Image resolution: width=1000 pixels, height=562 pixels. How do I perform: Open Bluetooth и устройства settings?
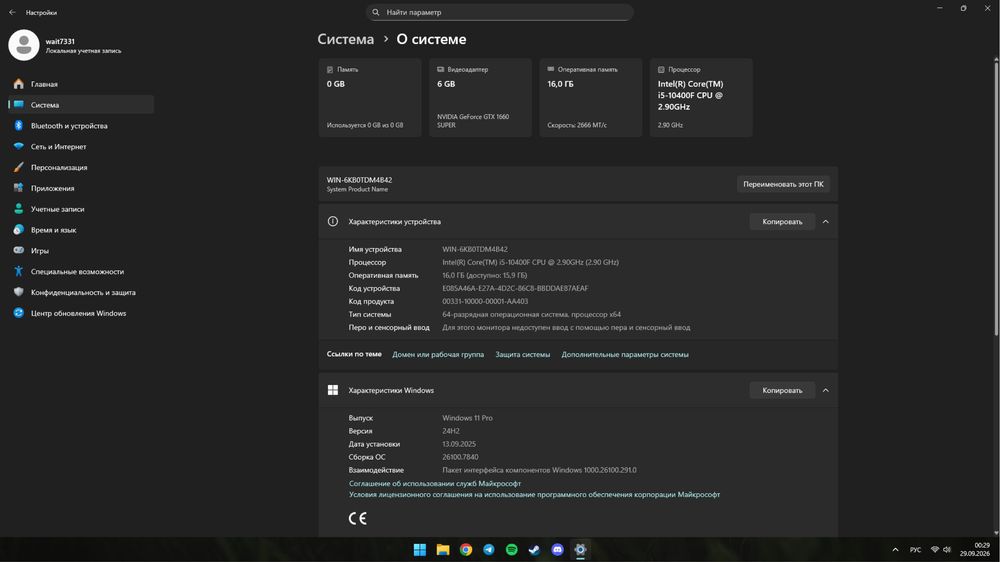pos(81,126)
